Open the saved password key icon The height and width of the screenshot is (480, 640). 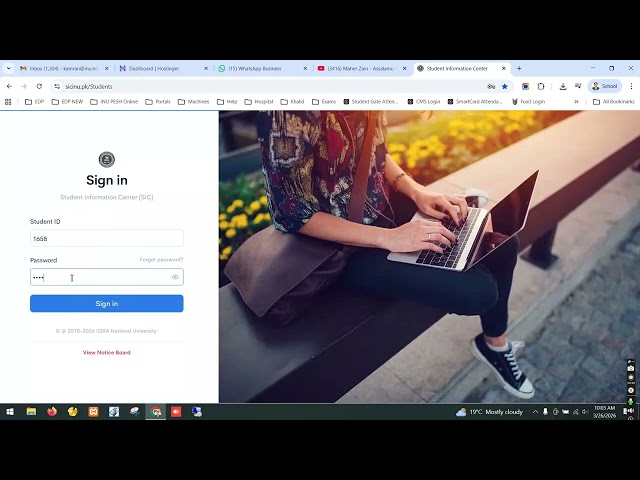coord(491,87)
